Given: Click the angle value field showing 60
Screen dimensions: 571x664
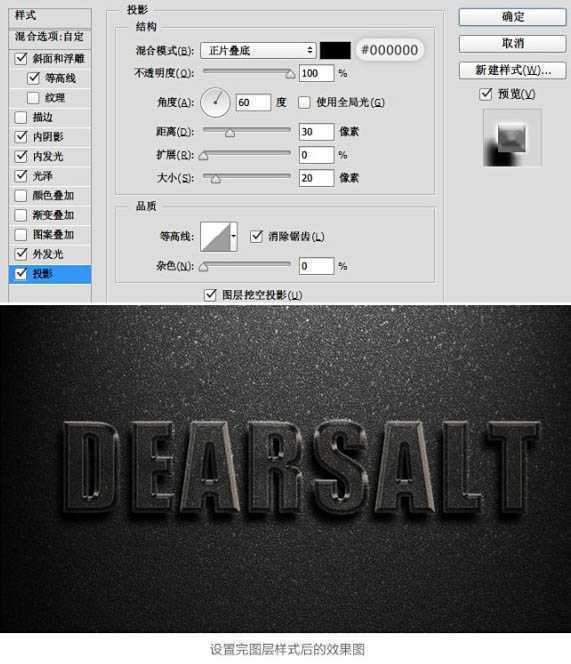Looking at the screenshot, I should pos(253,102).
